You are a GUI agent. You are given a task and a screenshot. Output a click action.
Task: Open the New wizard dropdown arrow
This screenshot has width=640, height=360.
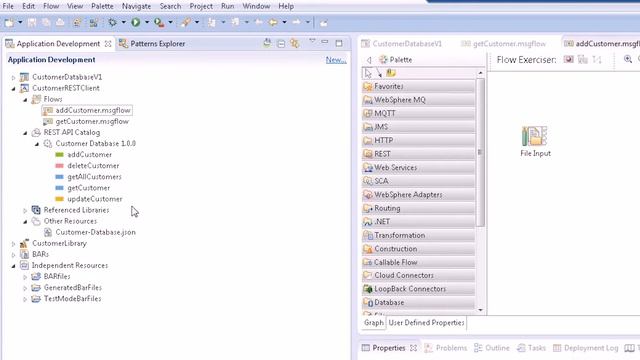20,23
